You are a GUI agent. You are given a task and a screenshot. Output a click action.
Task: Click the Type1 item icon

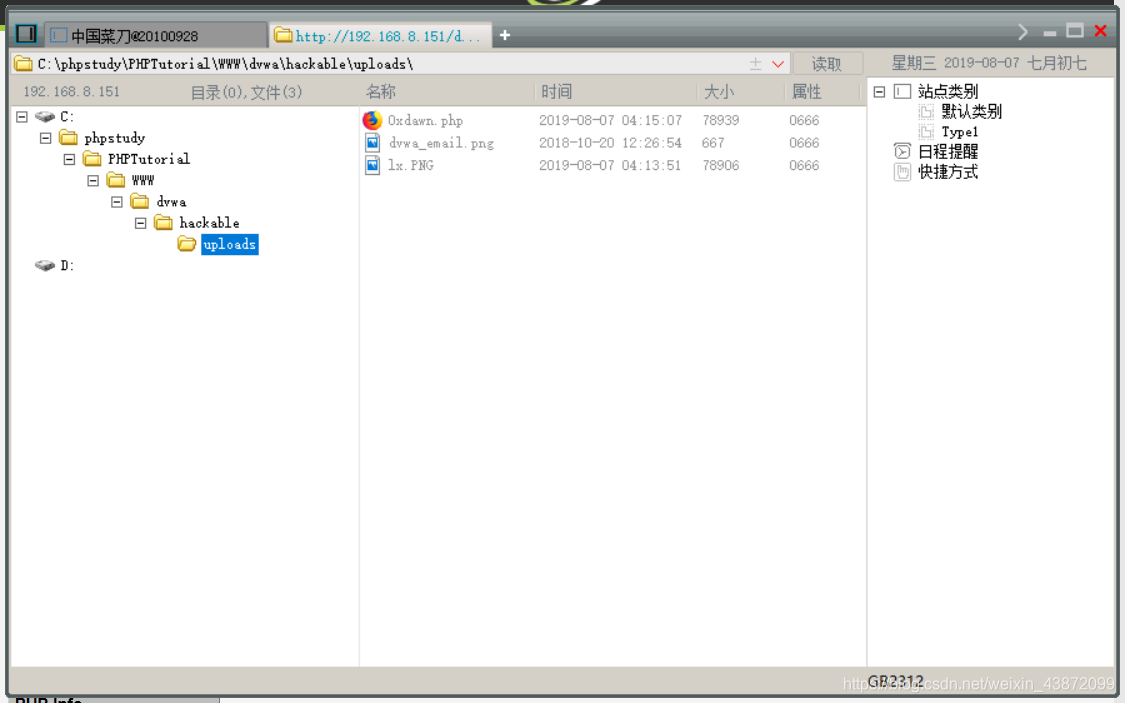pyautogui.click(x=926, y=132)
